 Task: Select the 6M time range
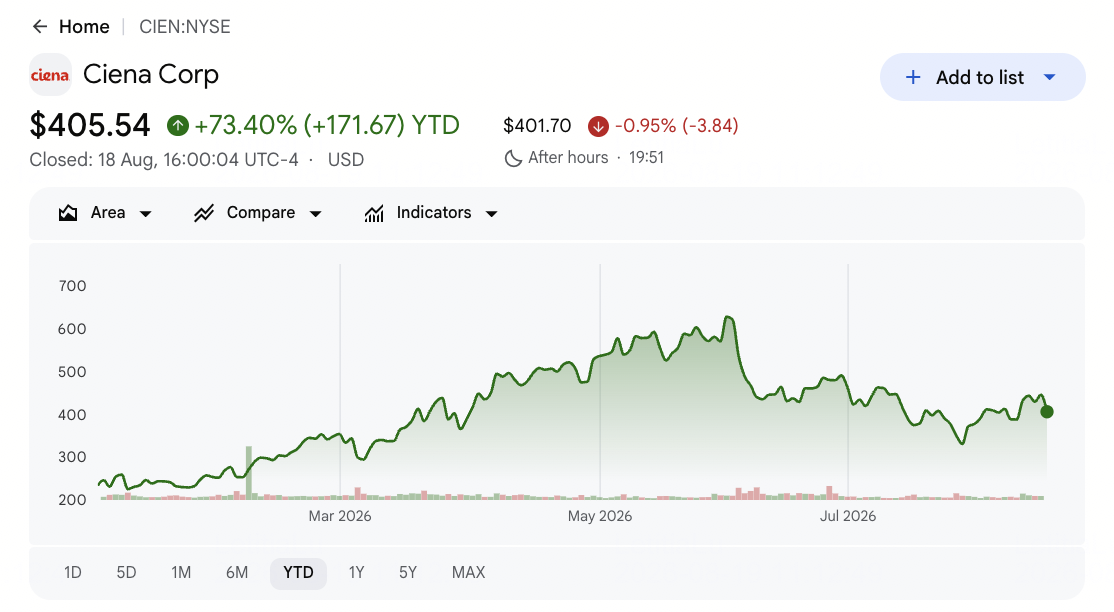coord(237,573)
